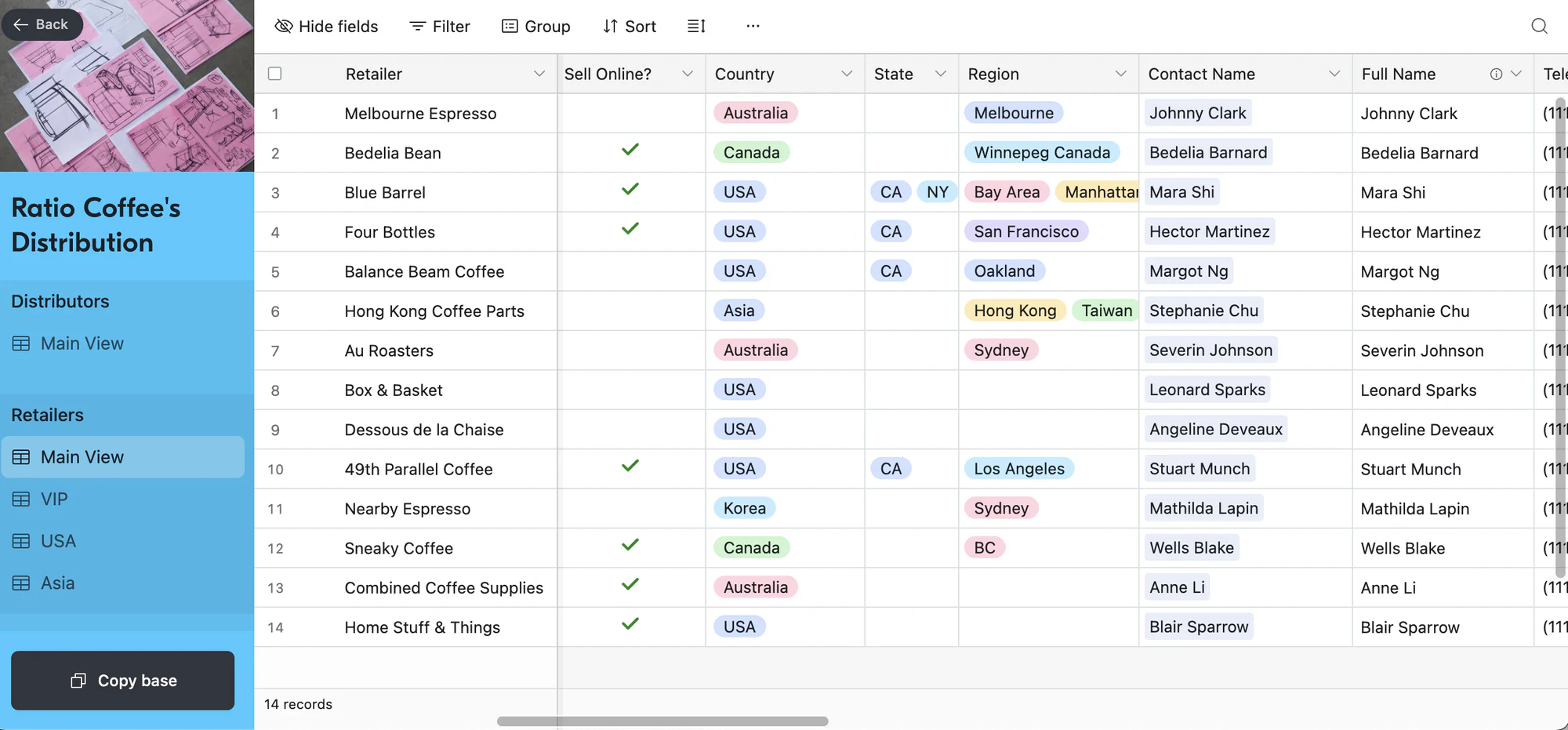This screenshot has height=730, width=1568.
Task: Click the VIP view grid icon
Action: (x=21, y=499)
